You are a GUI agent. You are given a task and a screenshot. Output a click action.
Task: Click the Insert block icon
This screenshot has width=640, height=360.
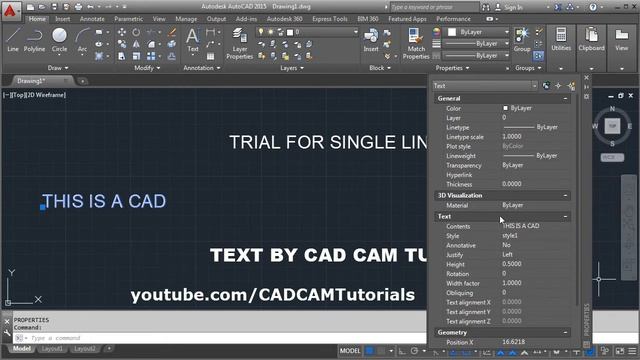pyautogui.click(x=371, y=40)
